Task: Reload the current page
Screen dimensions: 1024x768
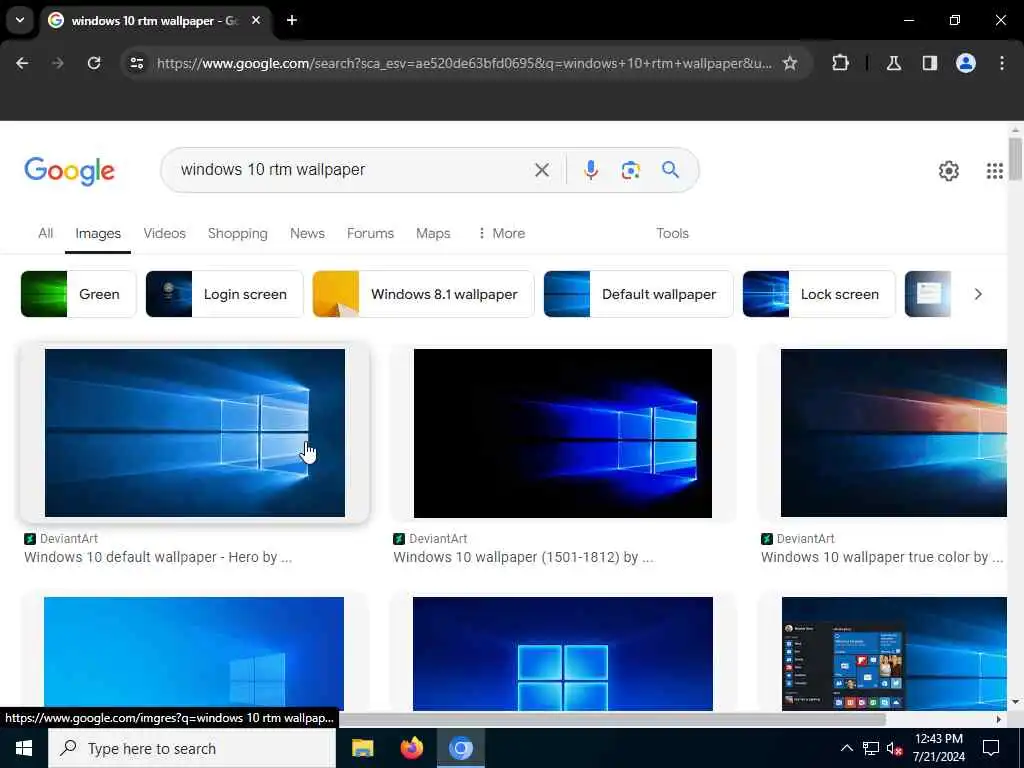Action: pyautogui.click(x=94, y=63)
